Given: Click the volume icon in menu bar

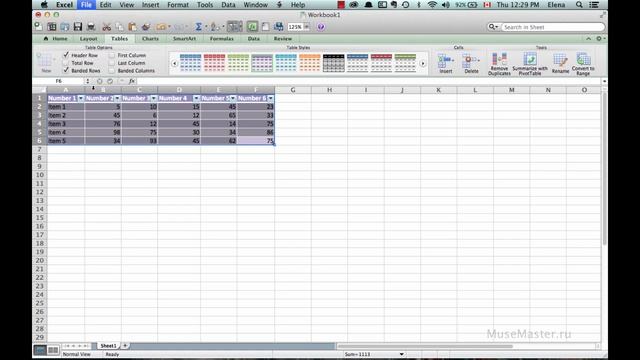Looking at the screenshot, I should [445, 5].
